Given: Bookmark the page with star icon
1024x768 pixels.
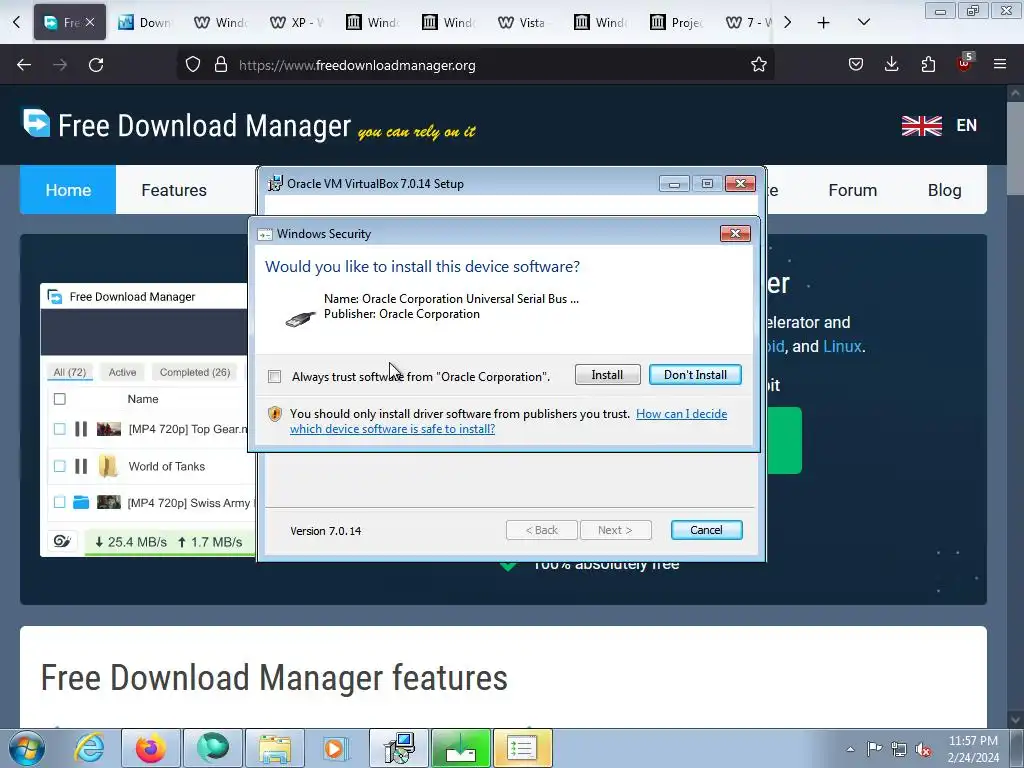Looking at the screenshot, I should click(x=758, y=65).
